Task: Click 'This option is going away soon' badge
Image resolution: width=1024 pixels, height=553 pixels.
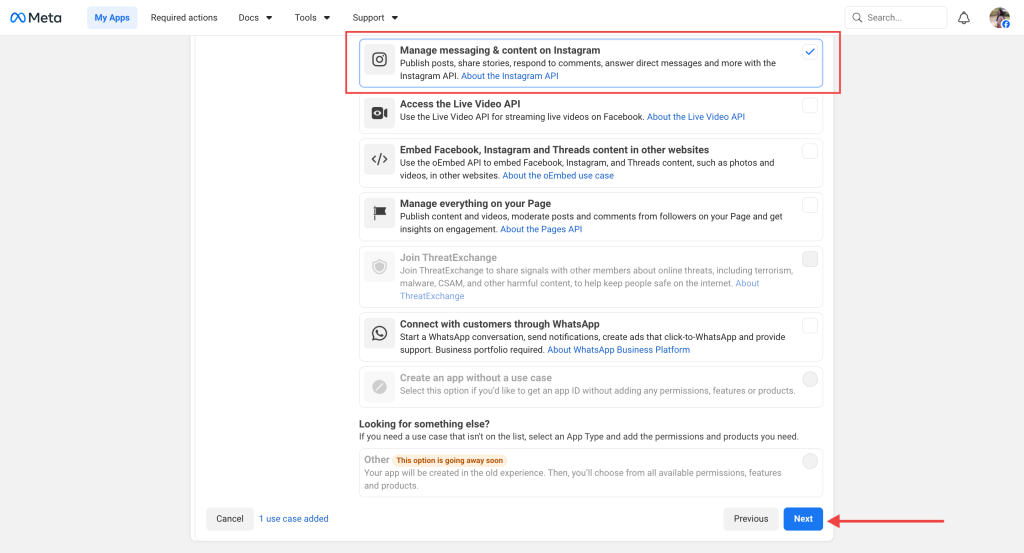Action: point(449,460)
